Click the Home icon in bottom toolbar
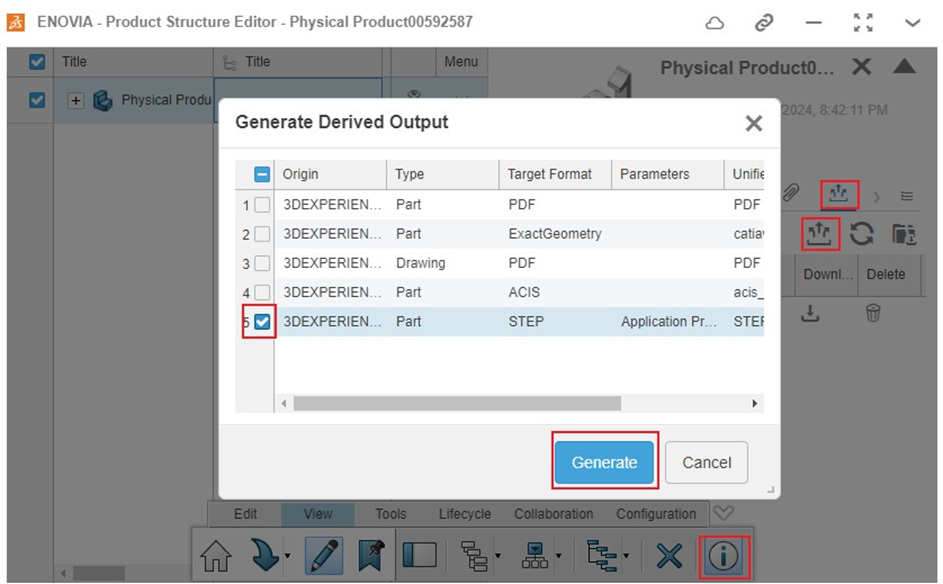This screenshot has width=943, height=584. tap(216, 556)
